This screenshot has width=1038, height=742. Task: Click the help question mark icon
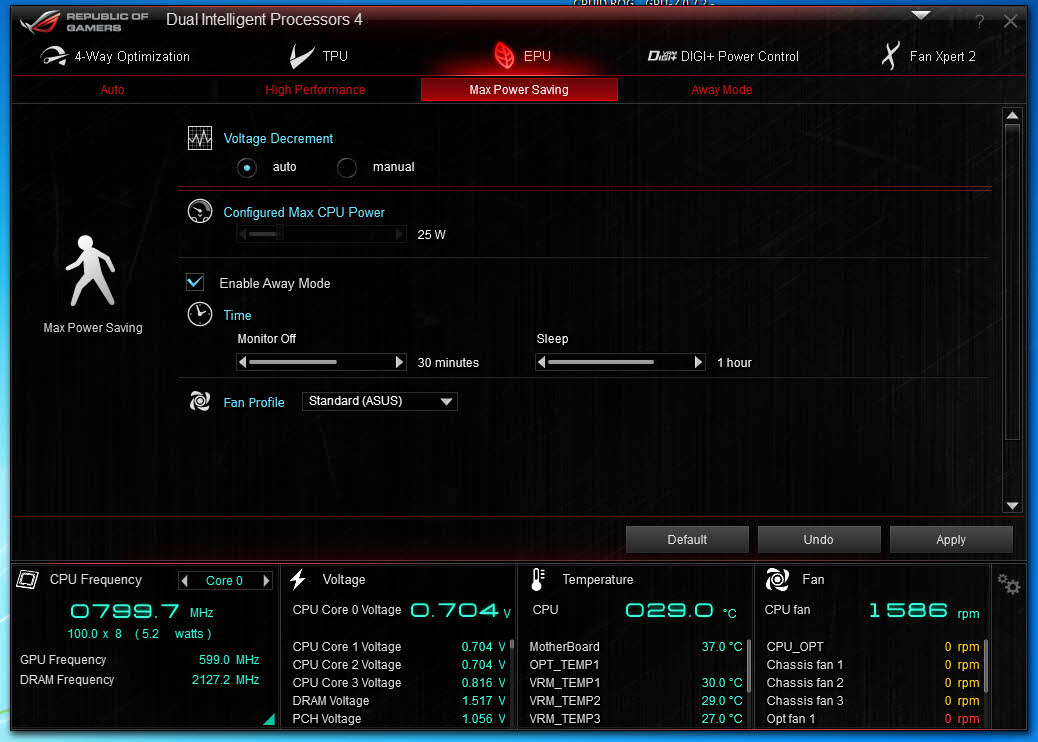[980, 21]
